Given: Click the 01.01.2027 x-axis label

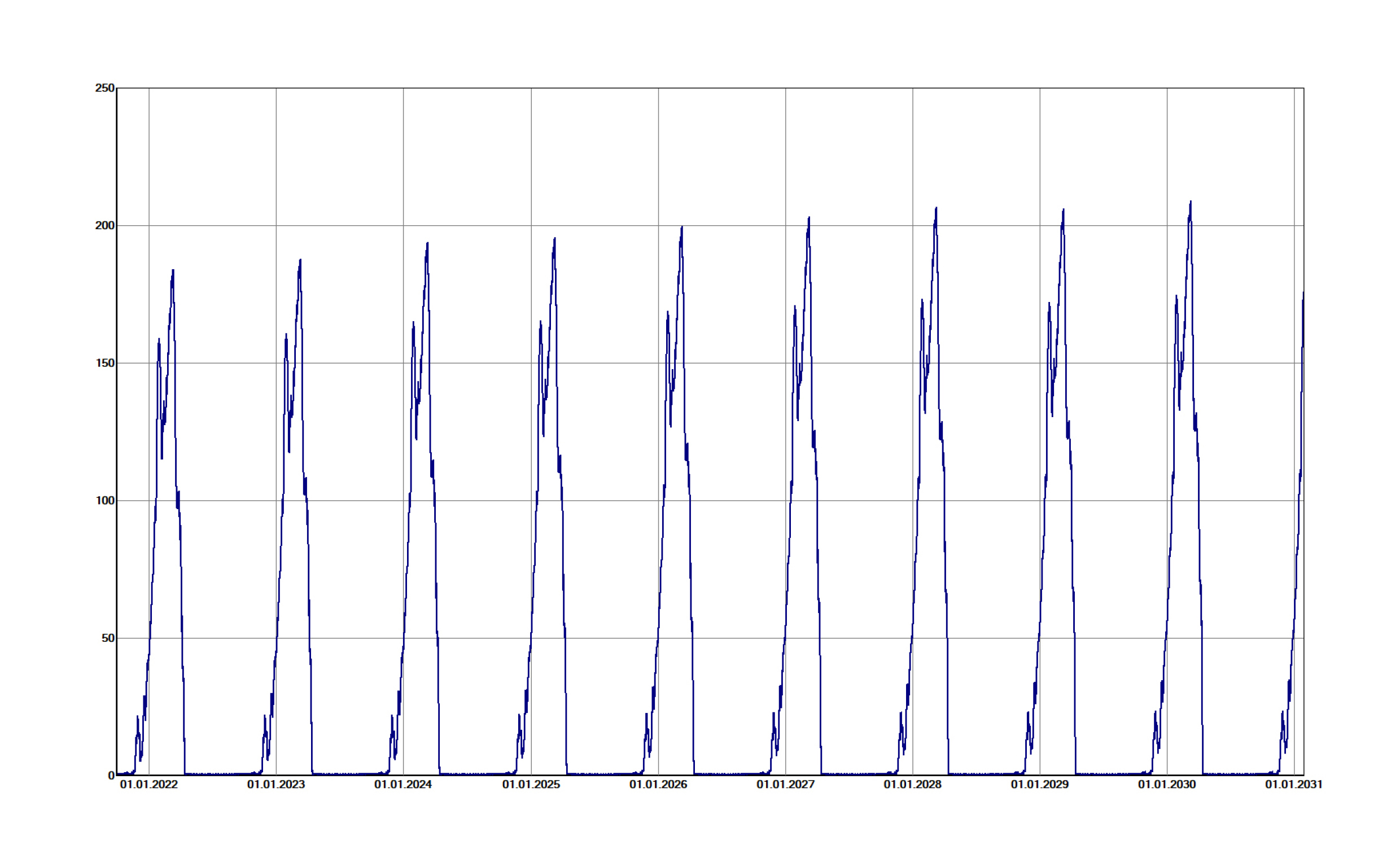Looking at the screenshot, I should point(785,785).
